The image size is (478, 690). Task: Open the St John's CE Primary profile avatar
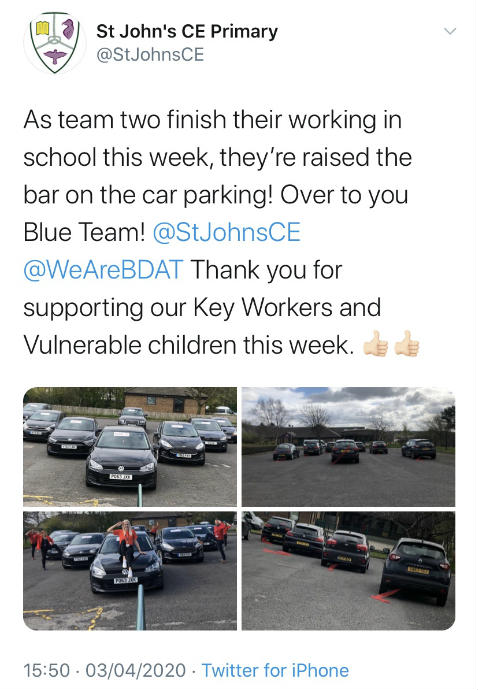coord(55,43)
